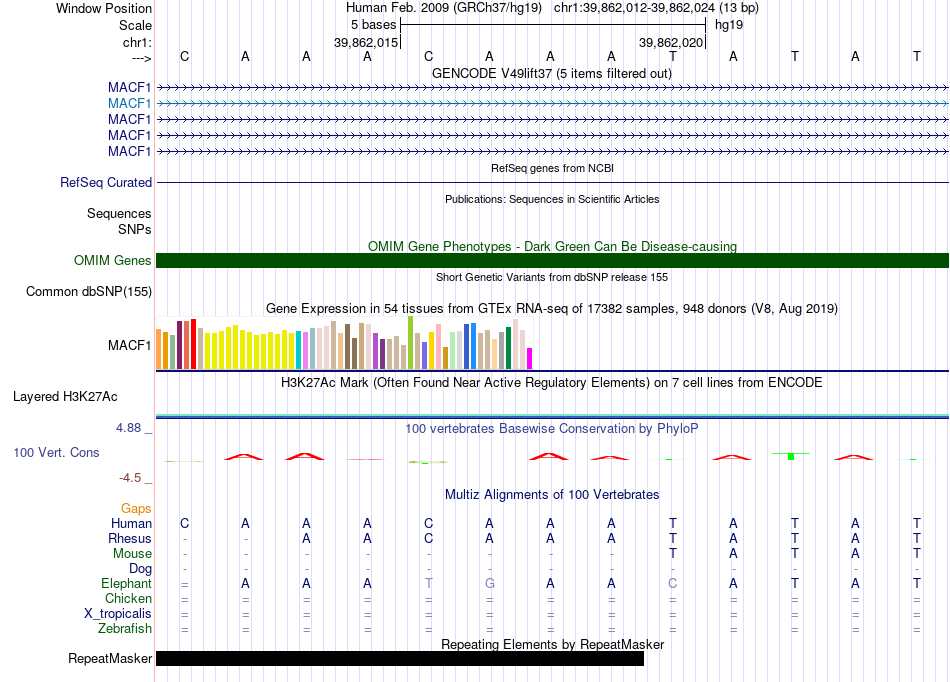Select the Rhesus species label

tap(130, 538)
